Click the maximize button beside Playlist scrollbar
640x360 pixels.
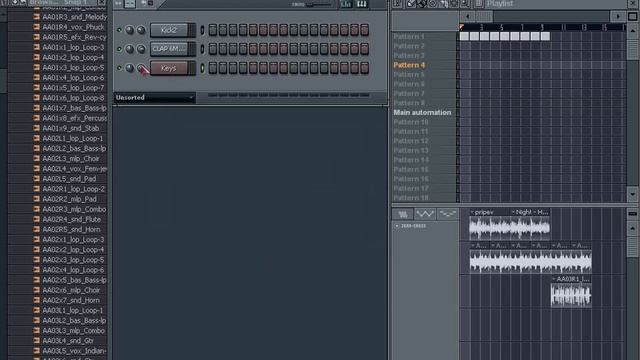point(632,16)
